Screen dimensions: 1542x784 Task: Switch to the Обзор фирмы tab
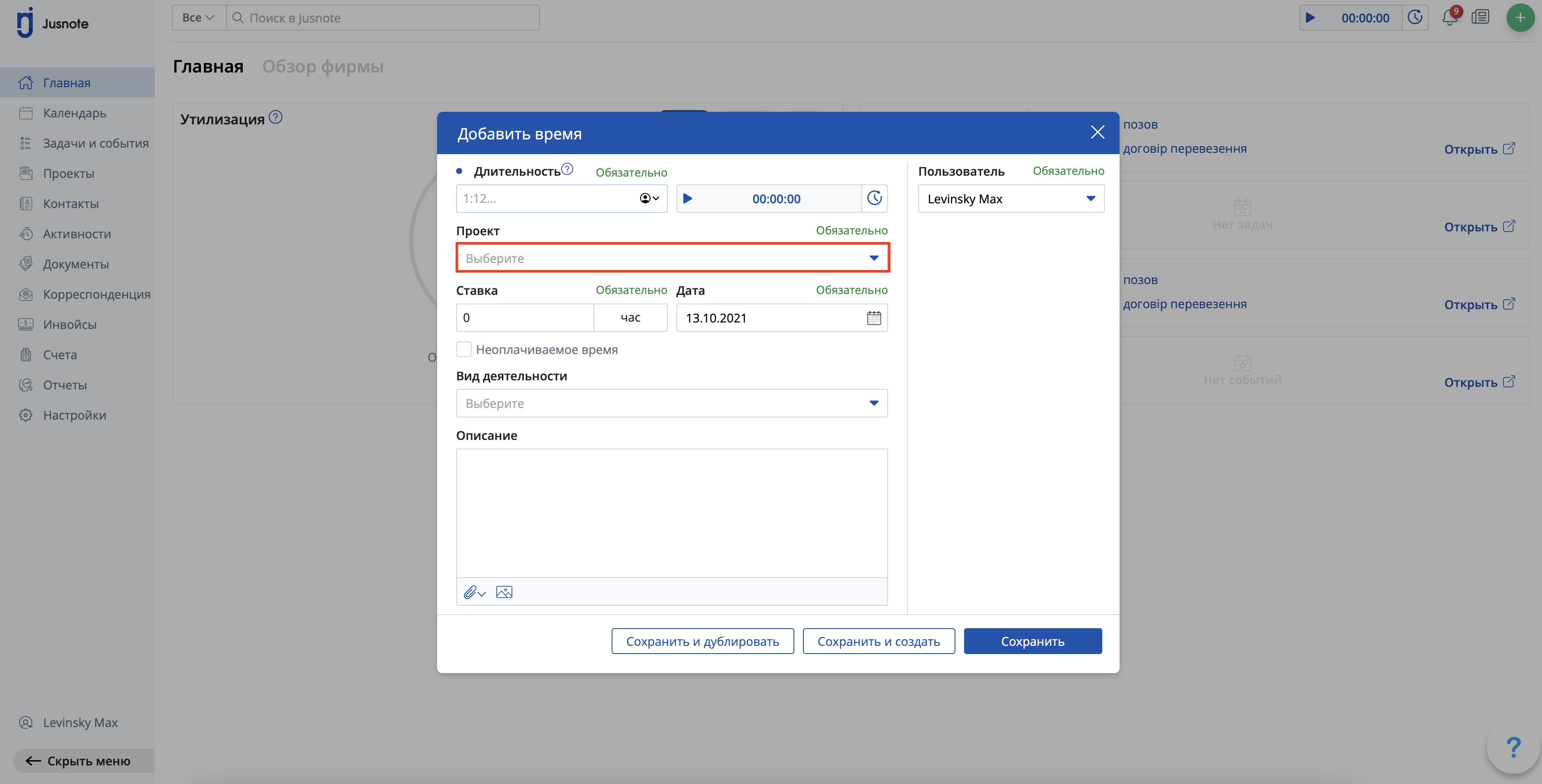coord(323,66)
